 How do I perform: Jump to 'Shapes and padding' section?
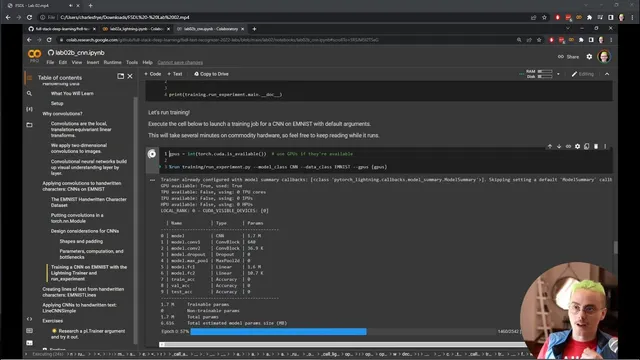coord(81,241)
